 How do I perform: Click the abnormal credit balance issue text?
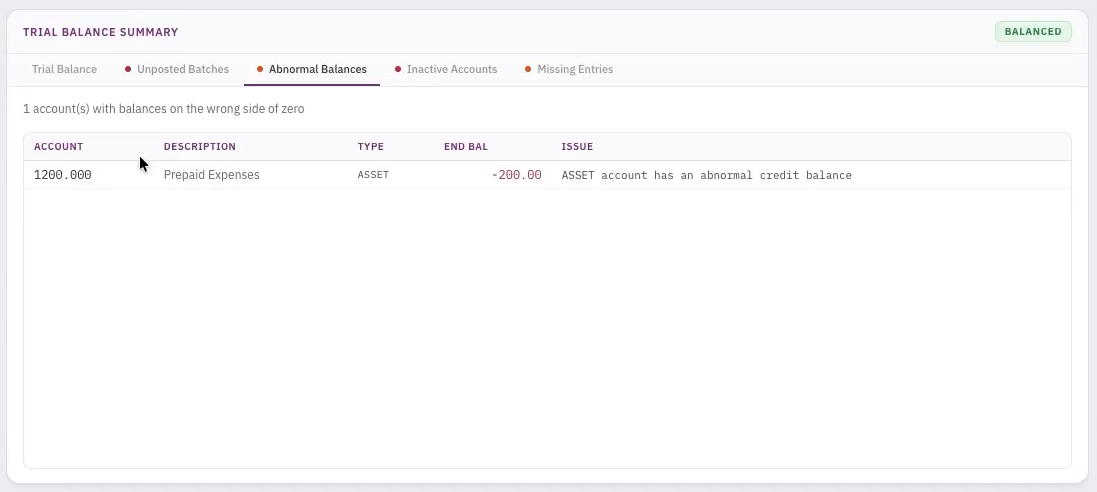[x=706, y=175]
